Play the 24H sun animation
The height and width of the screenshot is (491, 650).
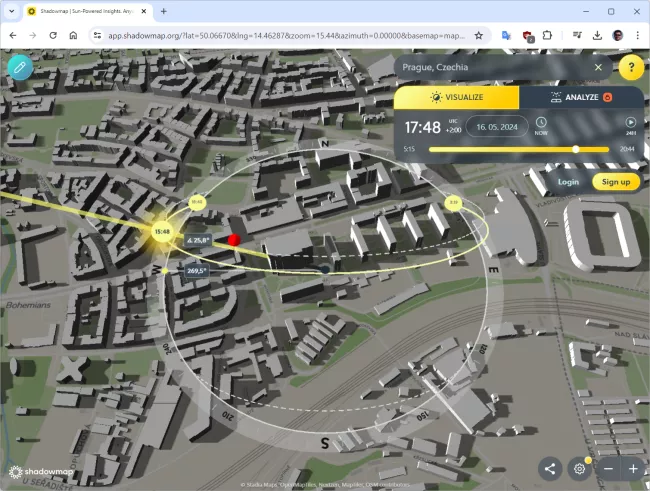(x=630, y=126)
